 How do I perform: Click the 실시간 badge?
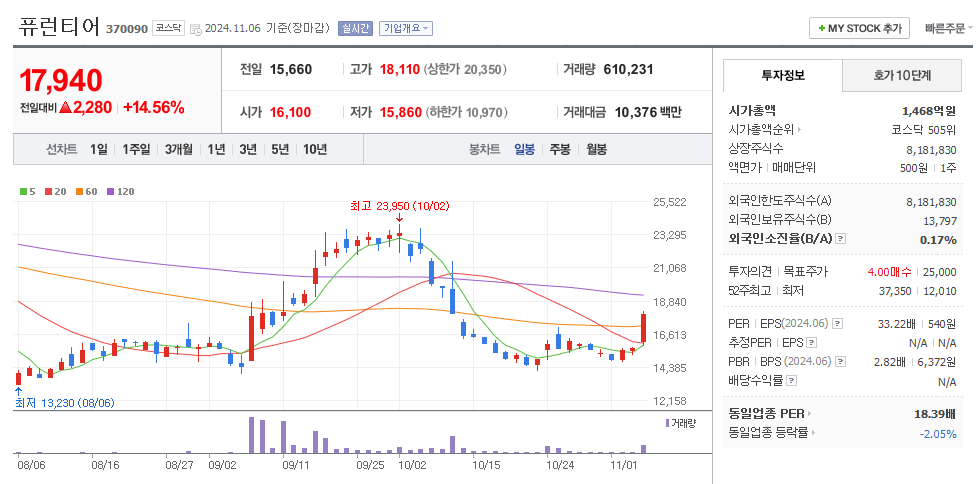tap(356, 29)
